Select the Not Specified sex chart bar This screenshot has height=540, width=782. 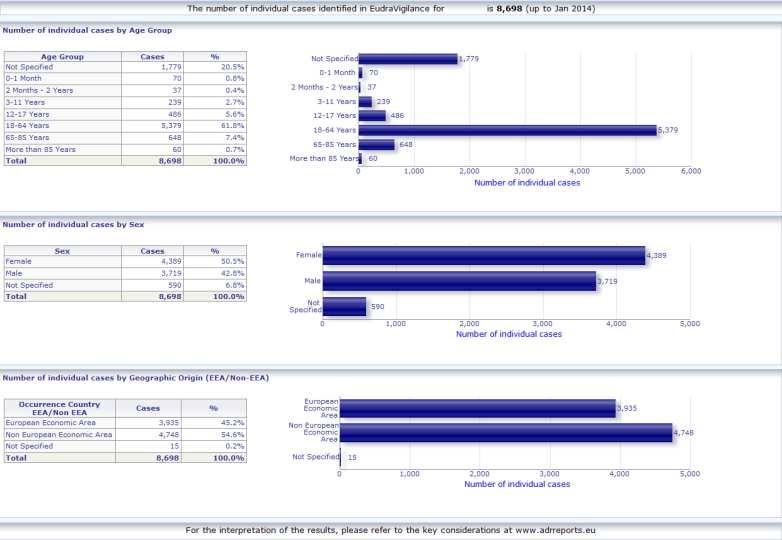click(x=344, y=307)
